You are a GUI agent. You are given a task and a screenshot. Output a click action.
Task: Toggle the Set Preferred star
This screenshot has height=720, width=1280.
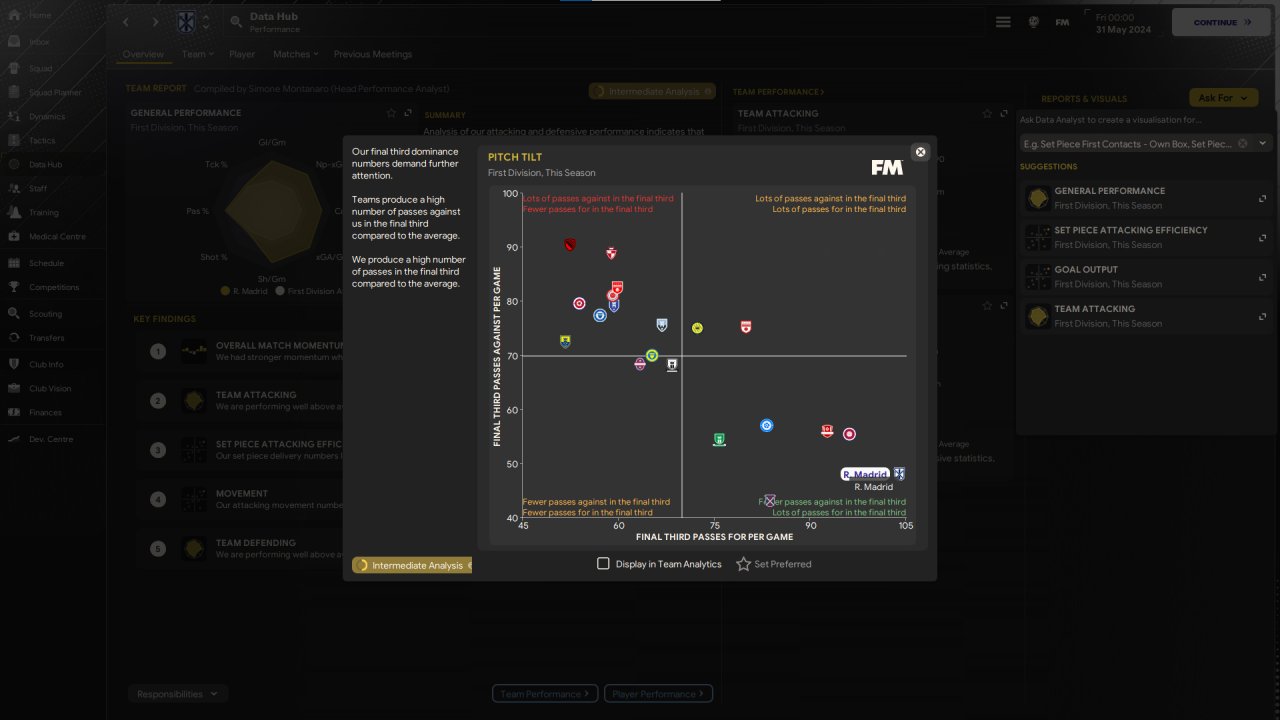[743, 564]
